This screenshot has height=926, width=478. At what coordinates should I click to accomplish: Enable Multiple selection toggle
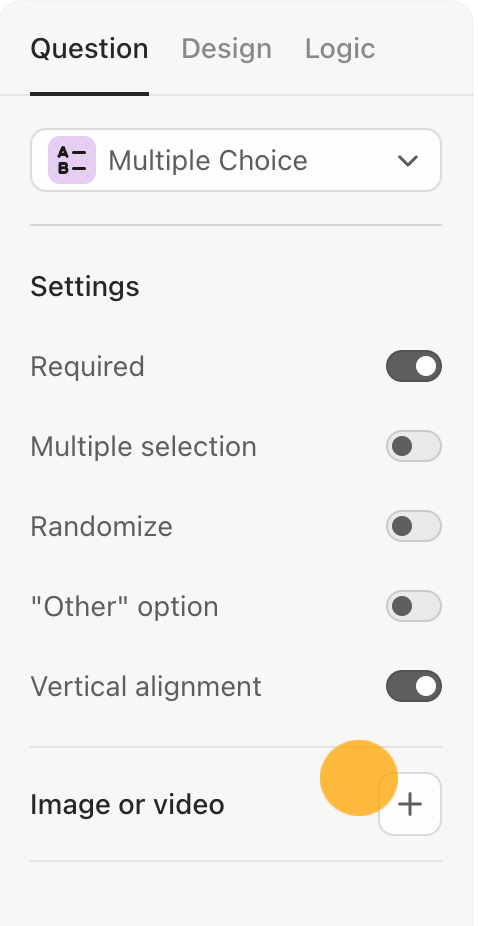(414, 446)
